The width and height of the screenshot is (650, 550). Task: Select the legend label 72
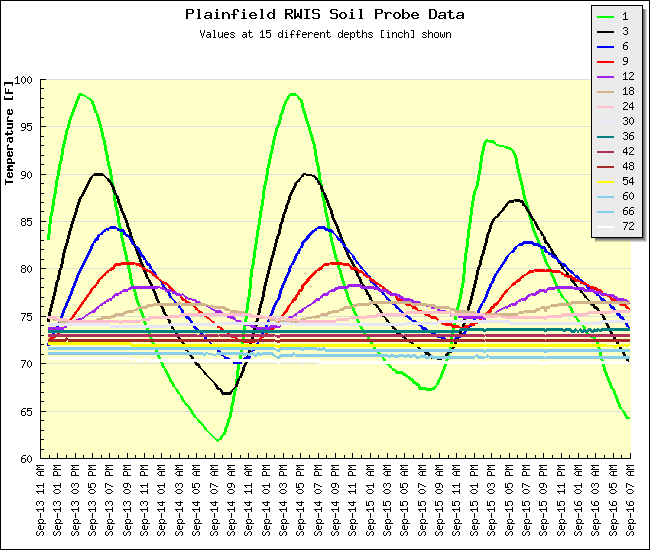coord(626,226)
